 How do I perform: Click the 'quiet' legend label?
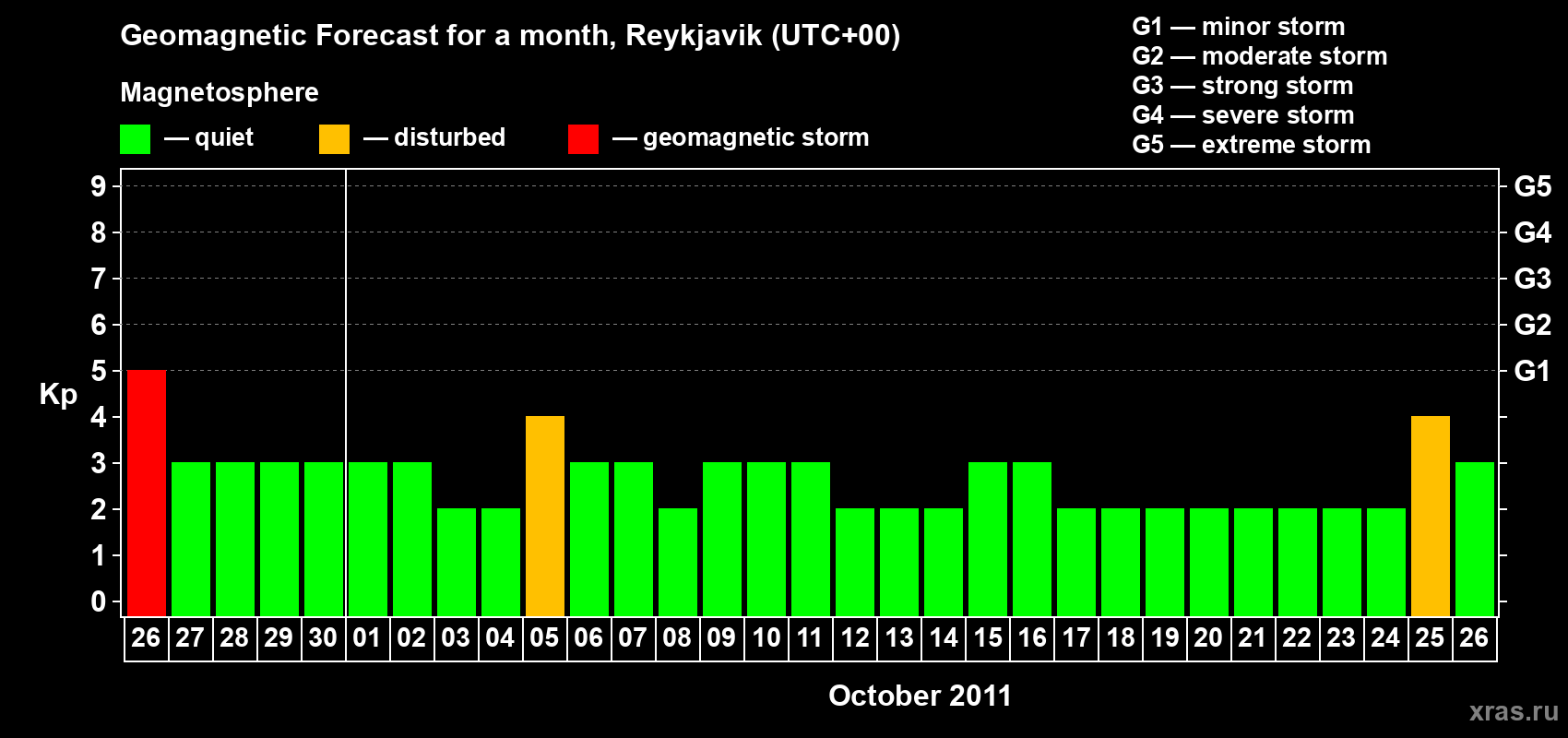click(224, 137)
